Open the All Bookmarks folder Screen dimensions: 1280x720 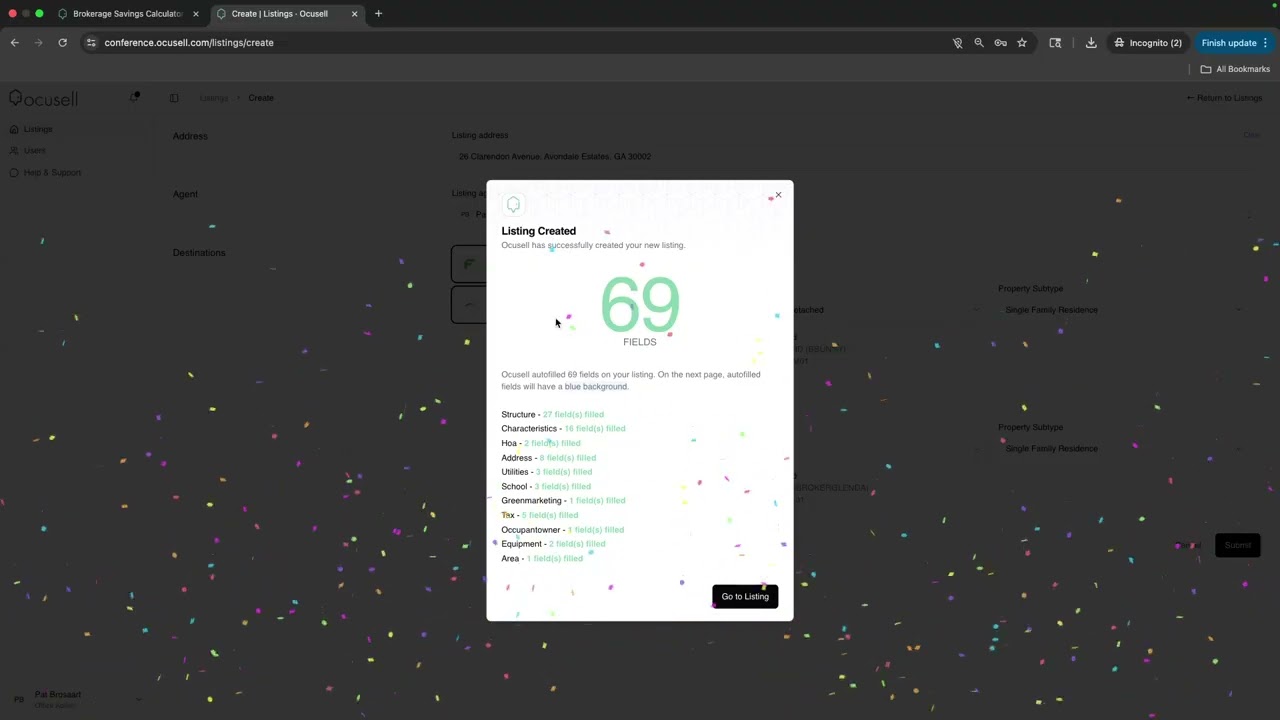tap(1235, 69)
